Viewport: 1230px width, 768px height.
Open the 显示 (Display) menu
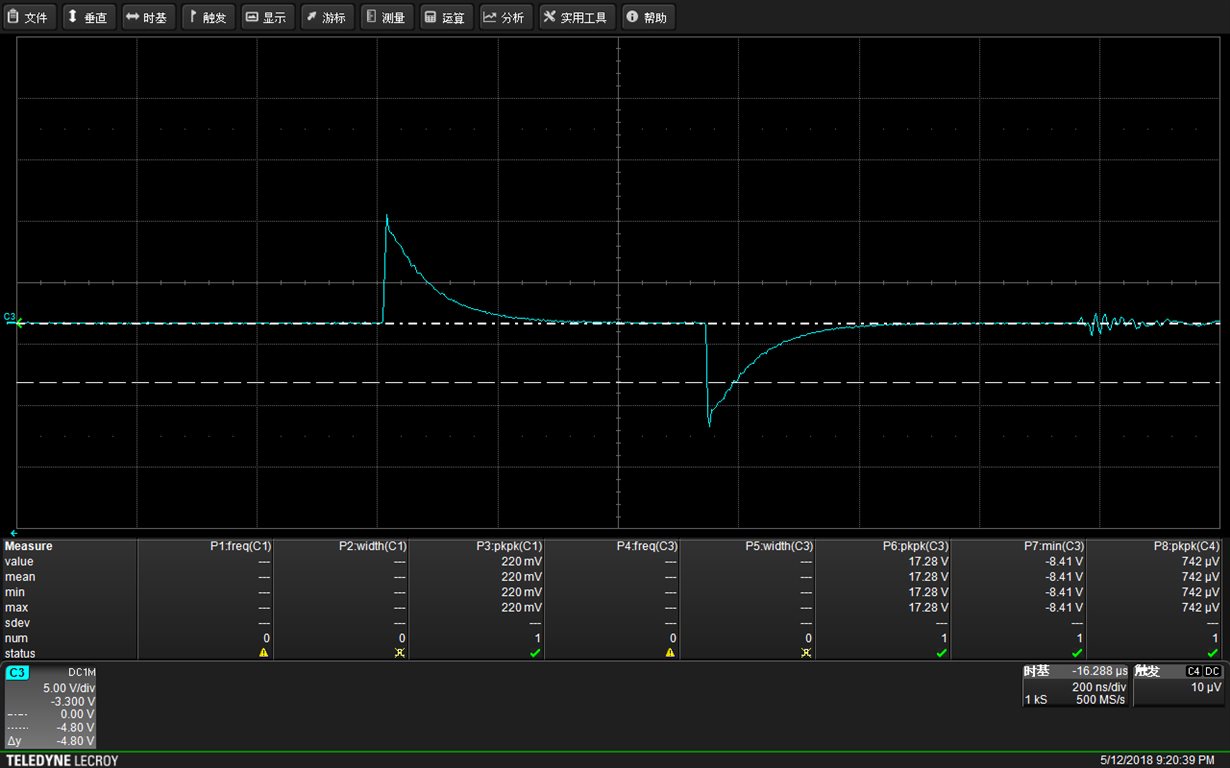click(x=267, y=17)
